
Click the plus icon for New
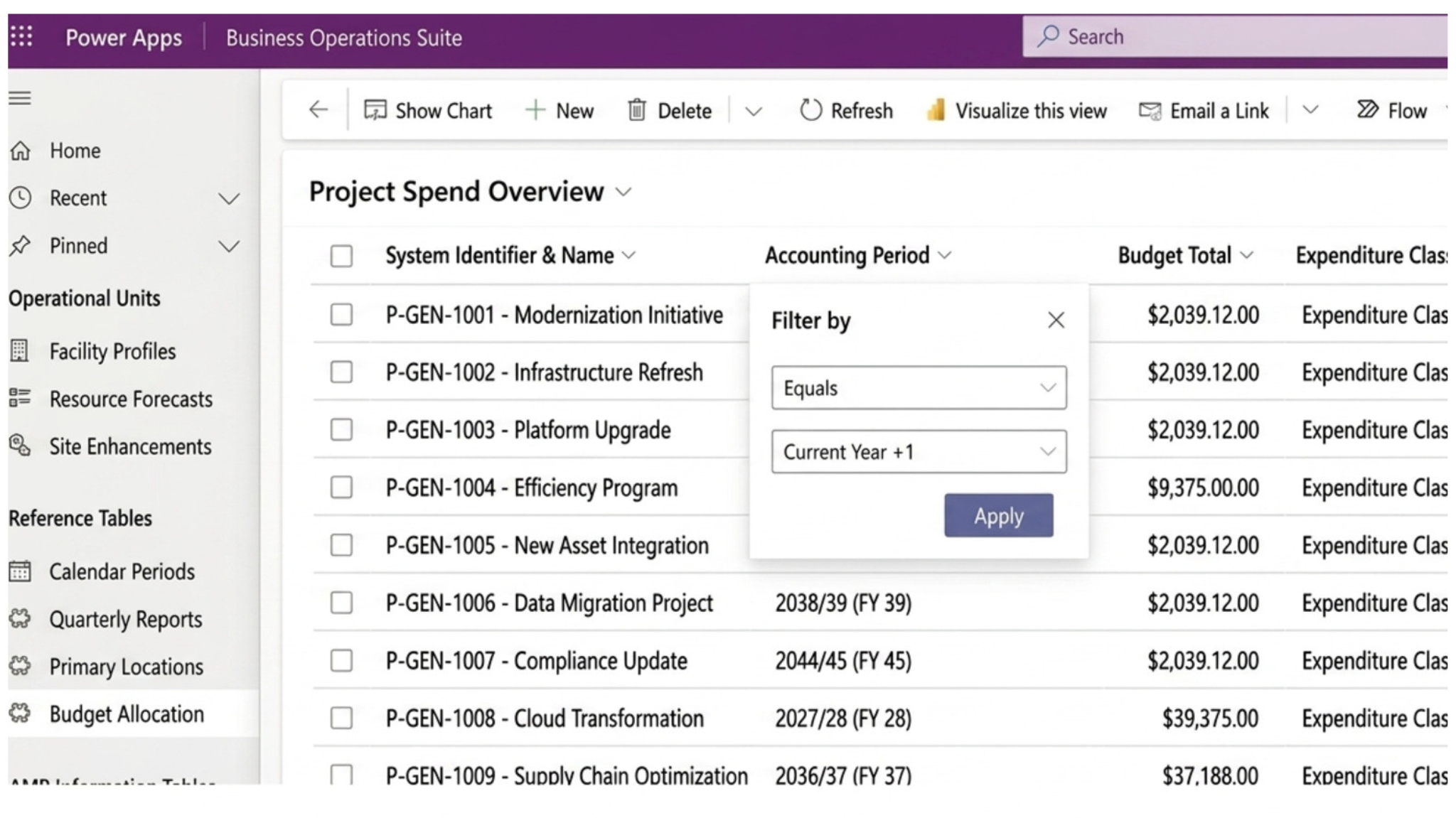tap(535, 110)
